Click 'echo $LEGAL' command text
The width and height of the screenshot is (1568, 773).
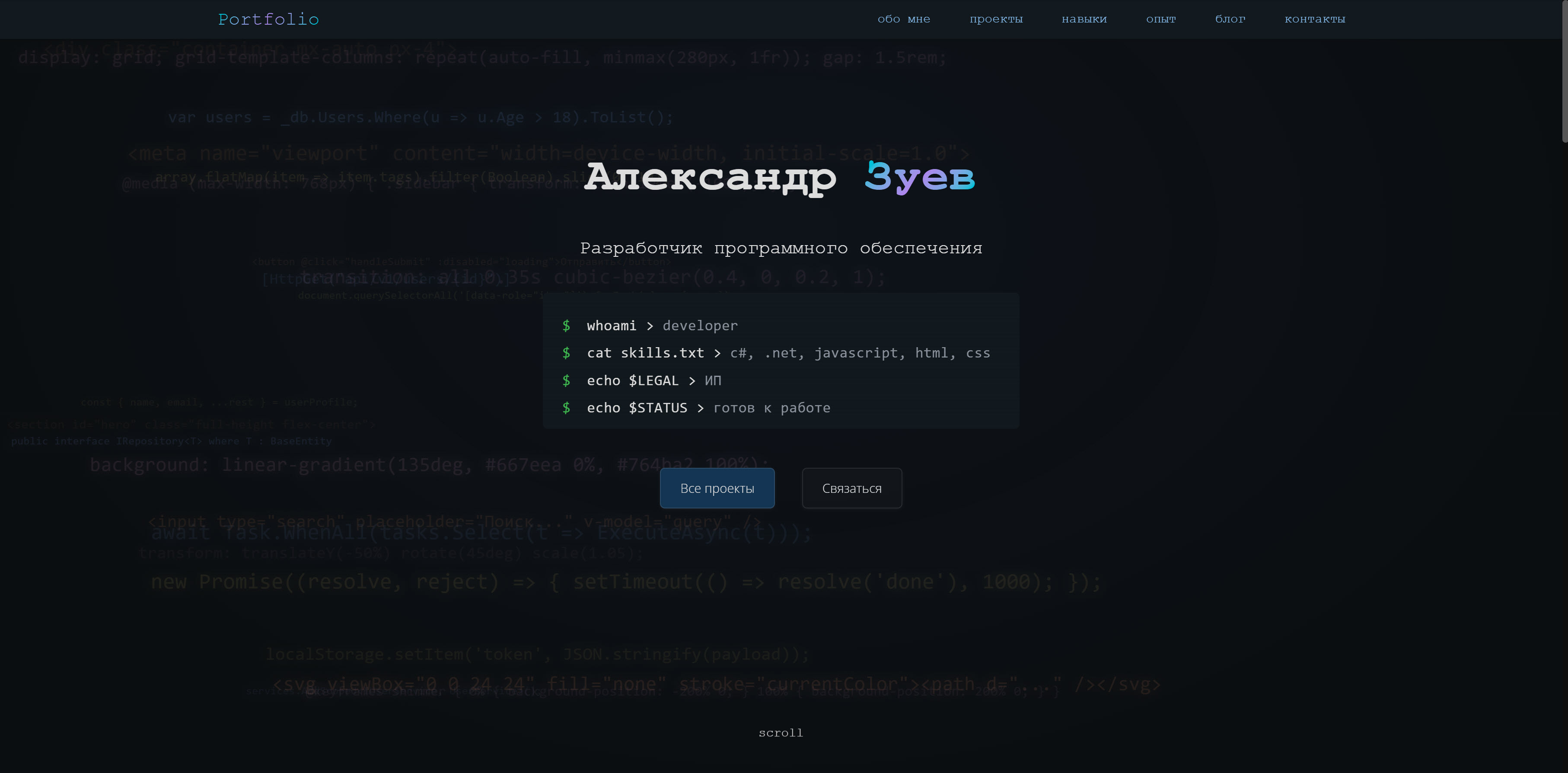(632, 381)
